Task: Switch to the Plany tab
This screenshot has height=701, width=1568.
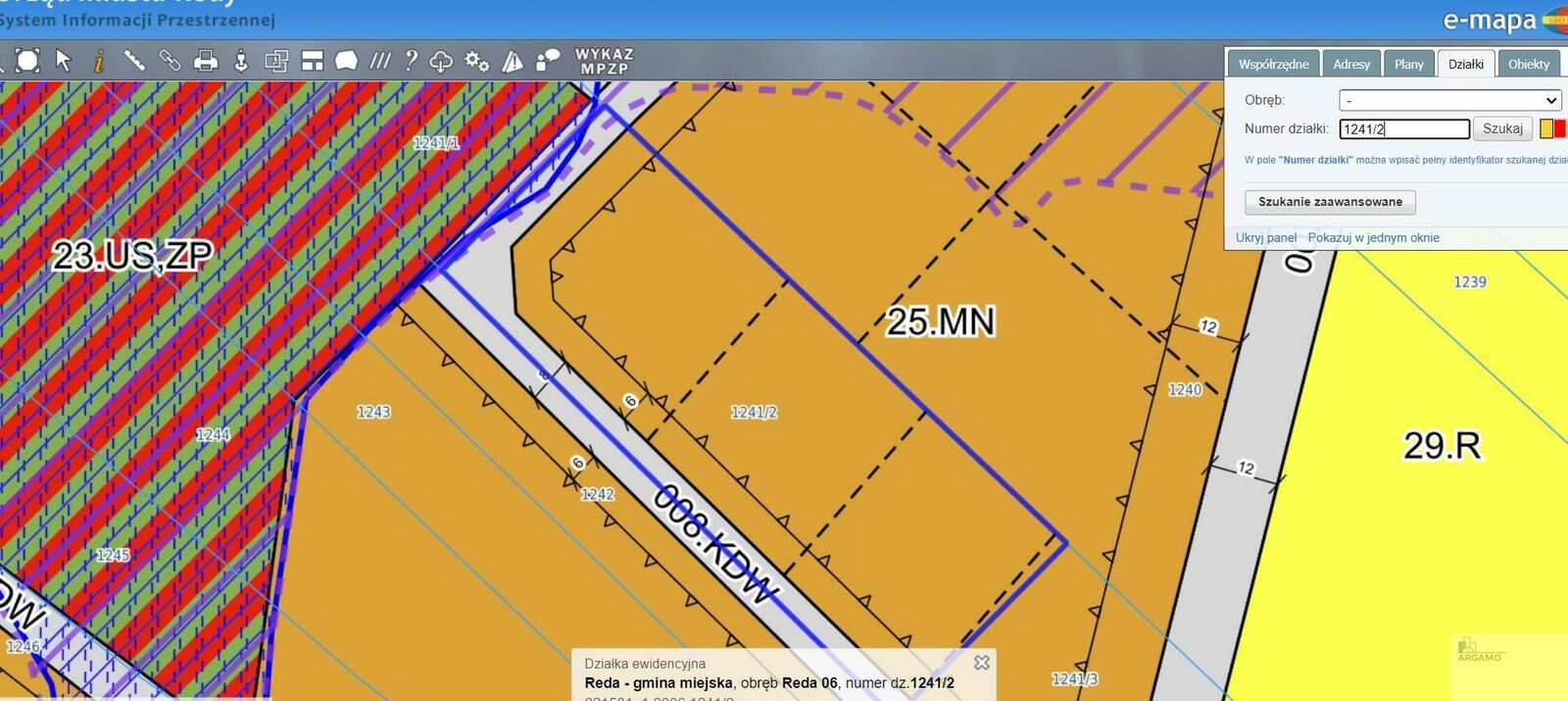Action: pos(1408,64)
